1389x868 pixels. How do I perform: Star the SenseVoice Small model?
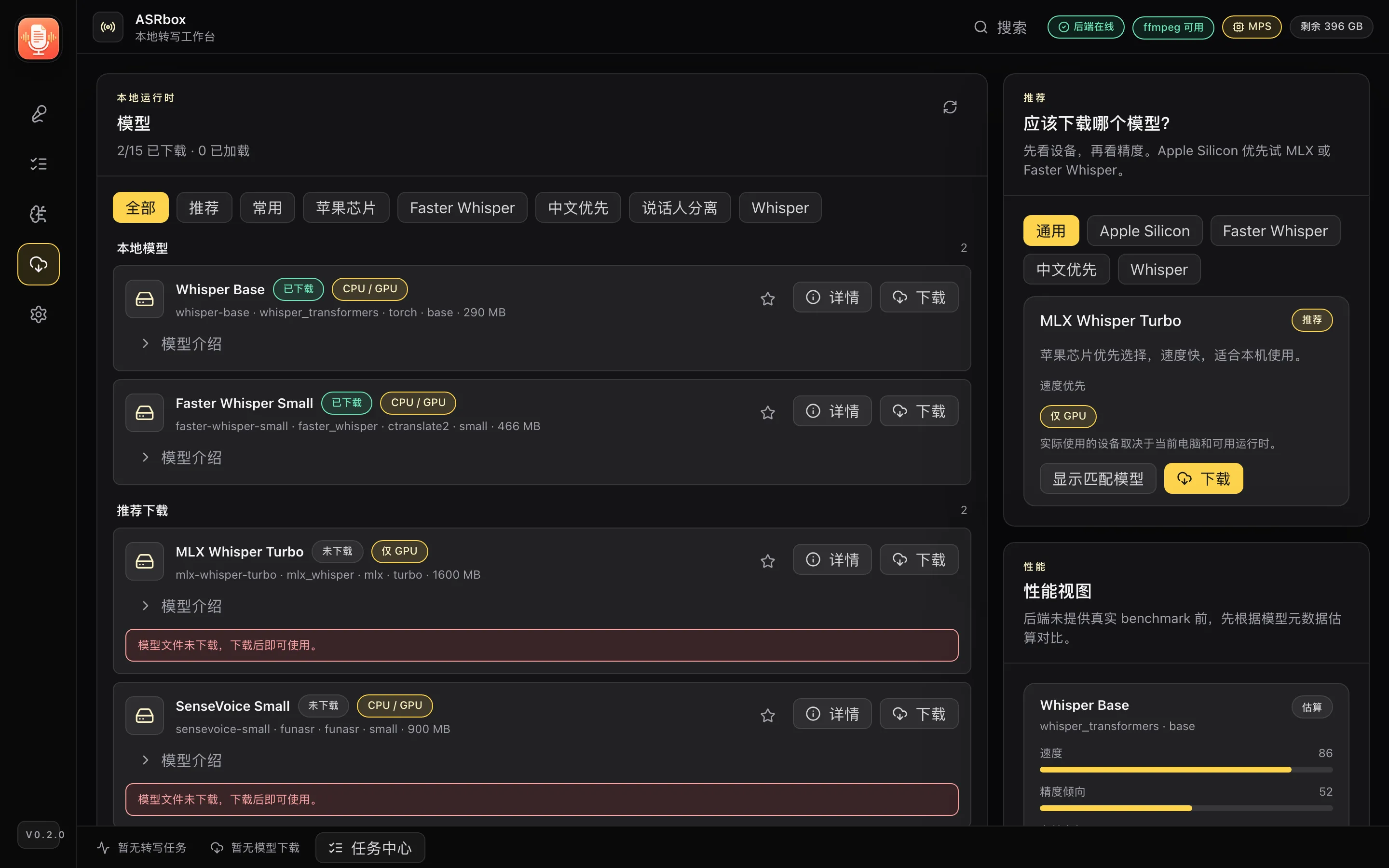point(767,715)
